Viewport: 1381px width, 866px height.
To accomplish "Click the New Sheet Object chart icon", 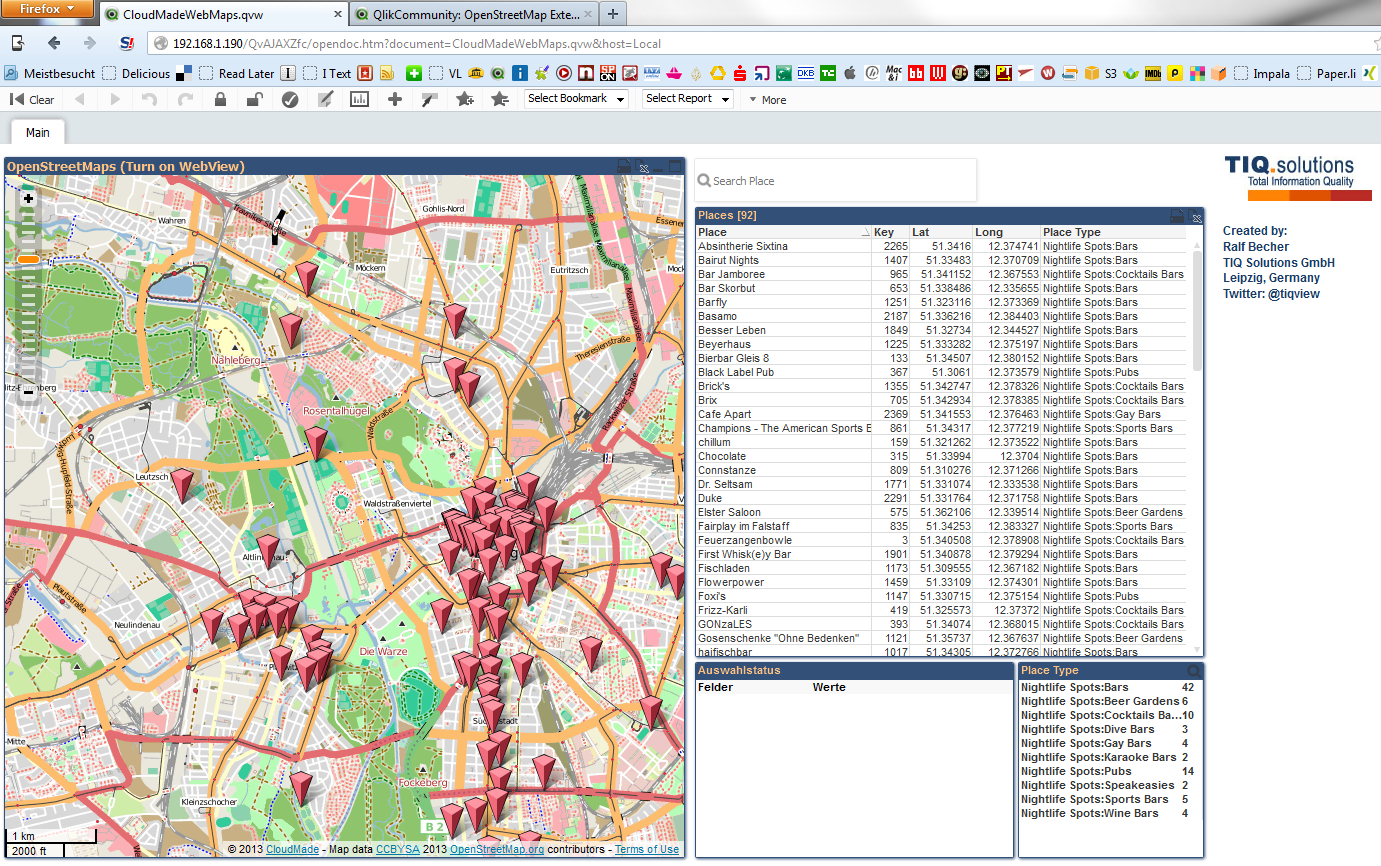I will click(x=359, y=99).
